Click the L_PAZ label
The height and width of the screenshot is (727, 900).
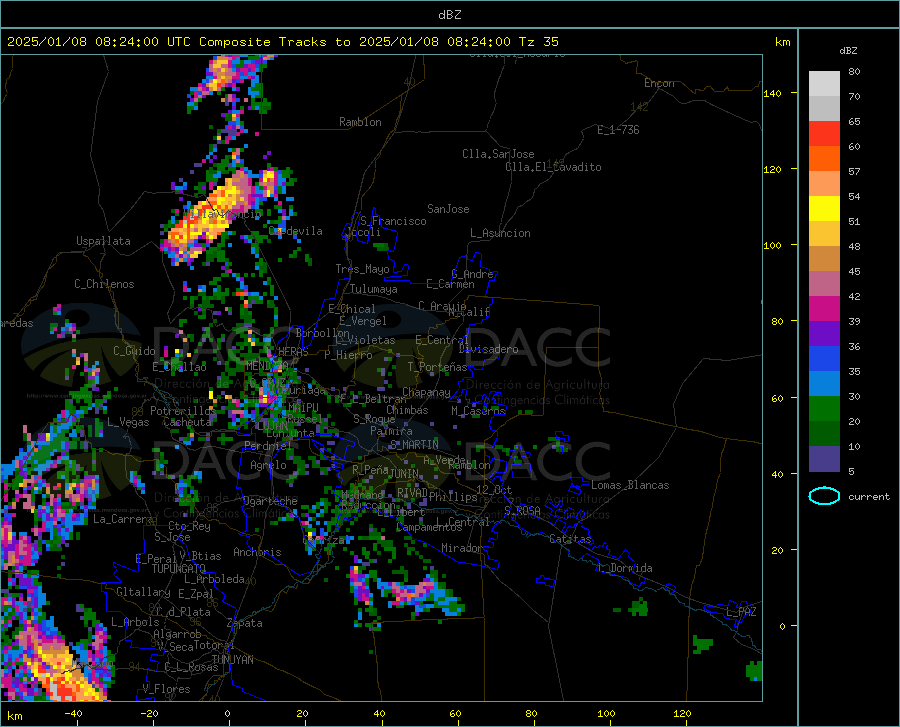(741, 612)
